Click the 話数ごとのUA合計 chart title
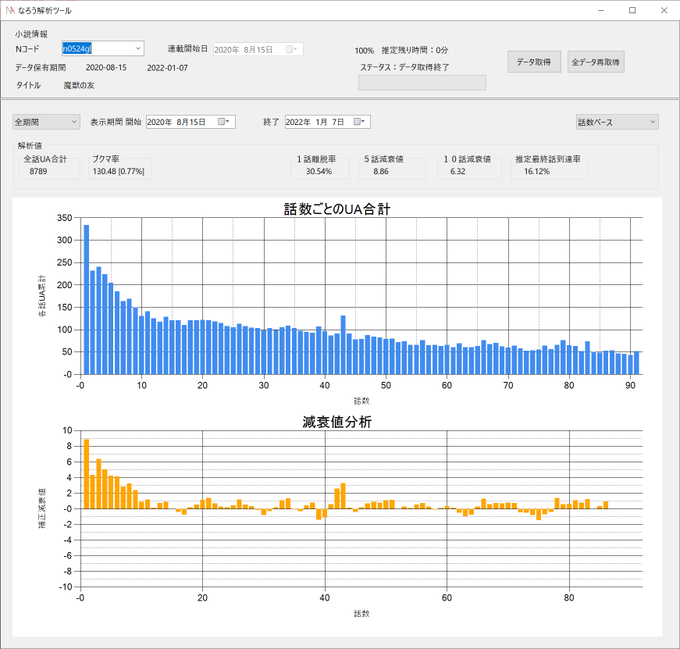 coord(337,209)
